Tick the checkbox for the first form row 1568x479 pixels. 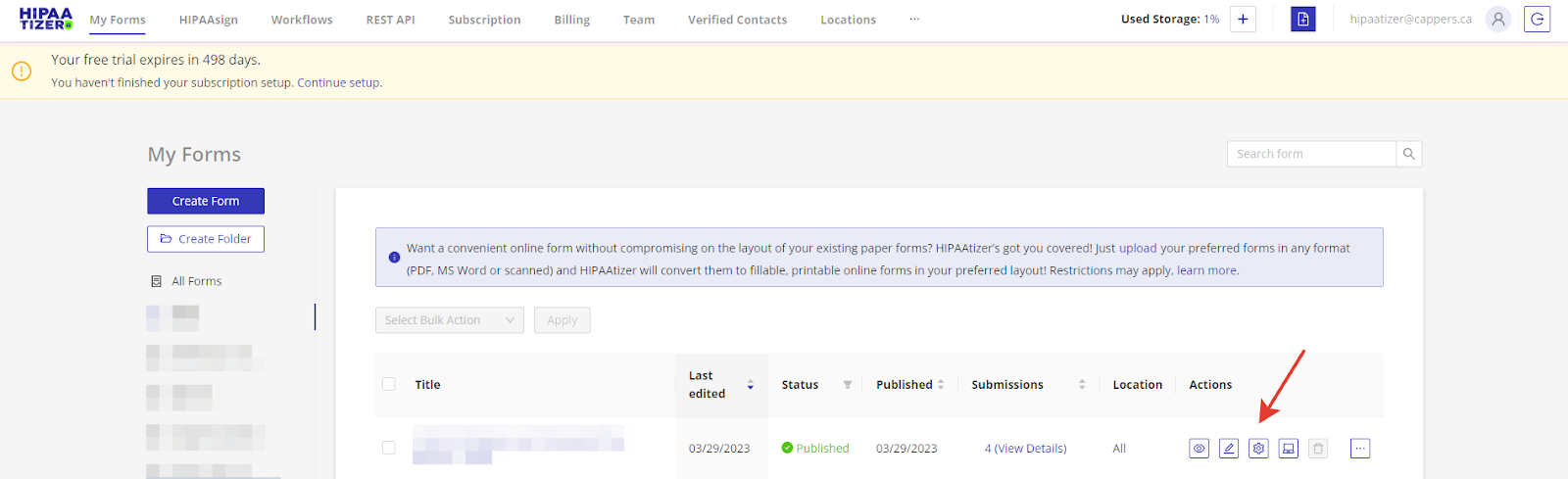click(389, 448)
